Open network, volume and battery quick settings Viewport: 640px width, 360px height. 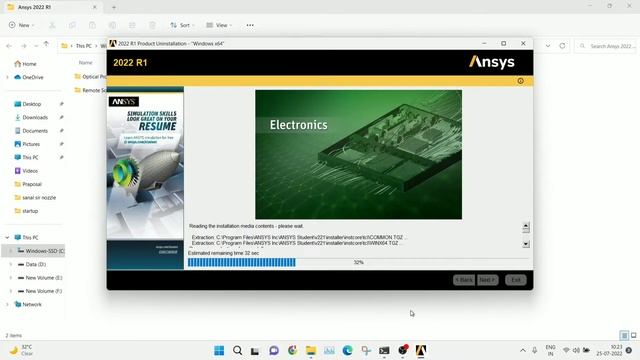pyautogui.click(x=576, y=350)
